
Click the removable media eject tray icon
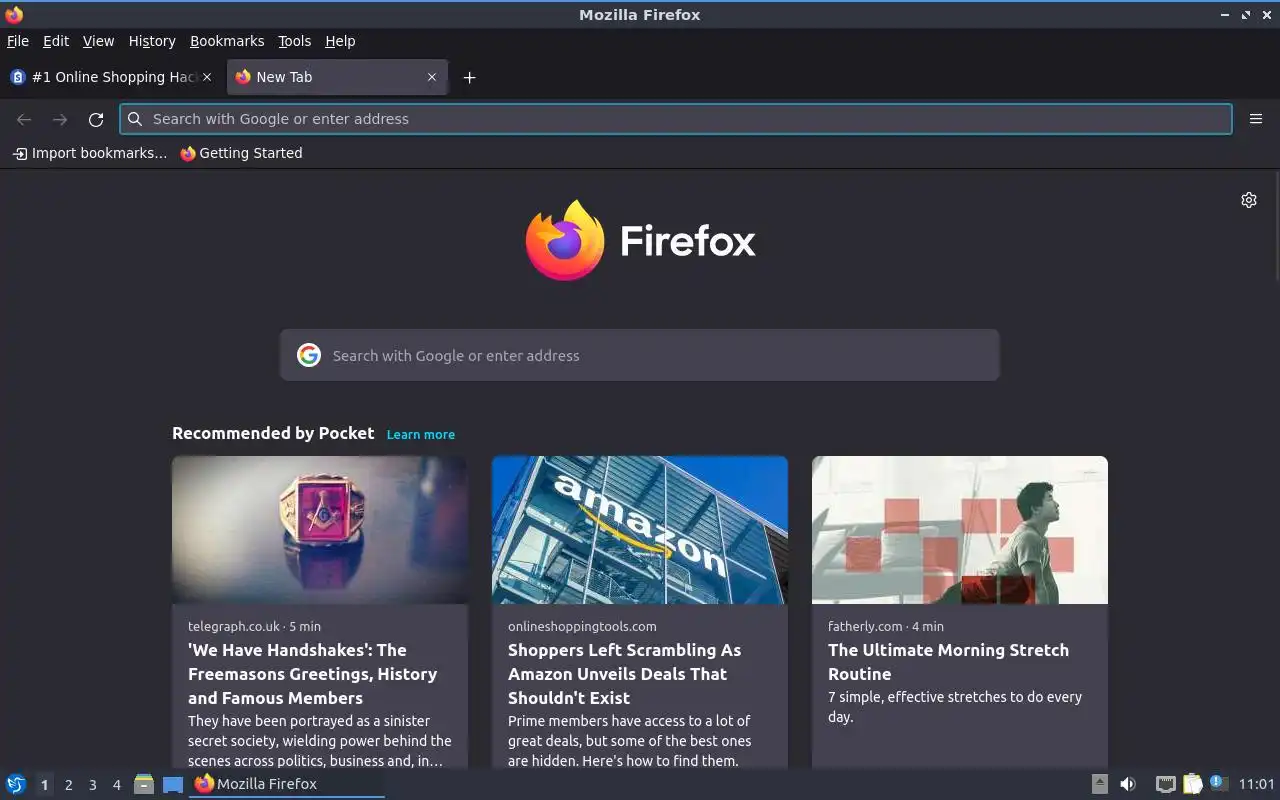point(1099,784)
